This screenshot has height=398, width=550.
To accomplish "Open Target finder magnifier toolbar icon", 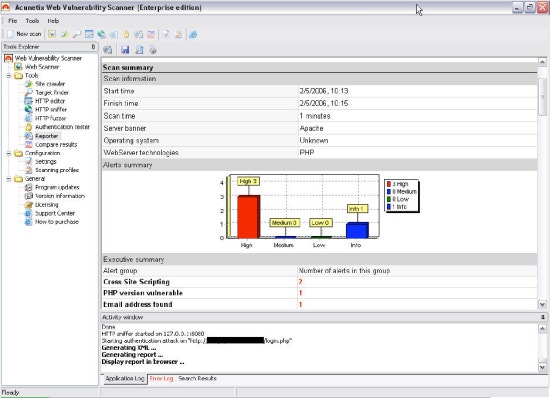I will [x=77, y=34].
